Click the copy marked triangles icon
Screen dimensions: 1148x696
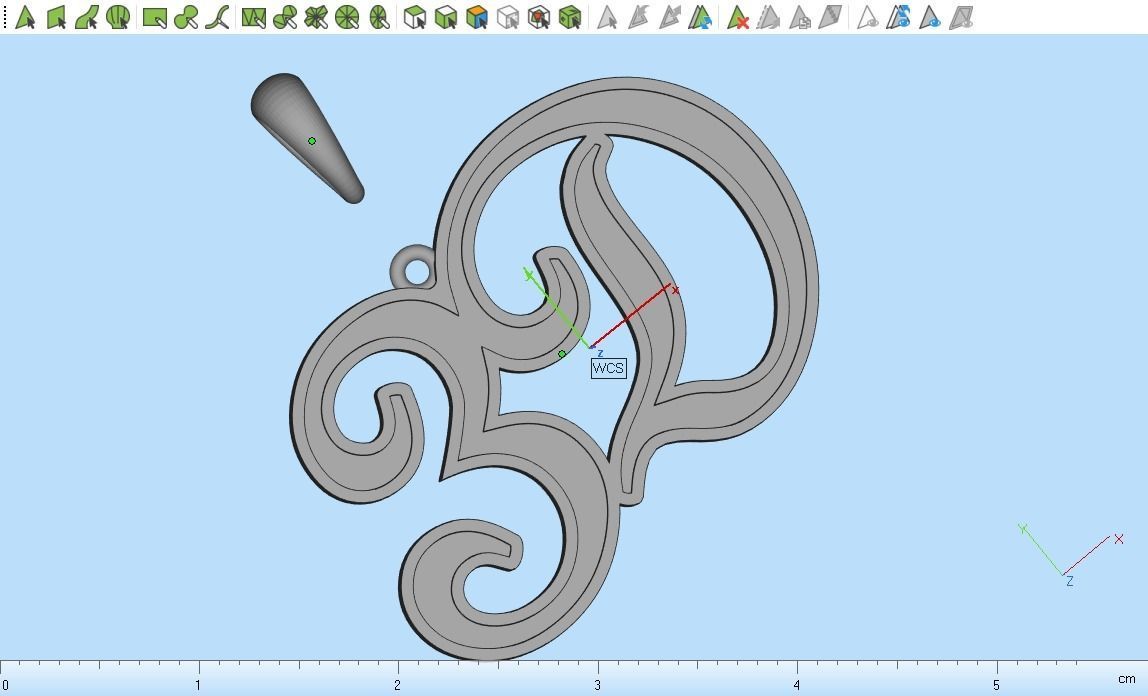(x=800, y=17)
